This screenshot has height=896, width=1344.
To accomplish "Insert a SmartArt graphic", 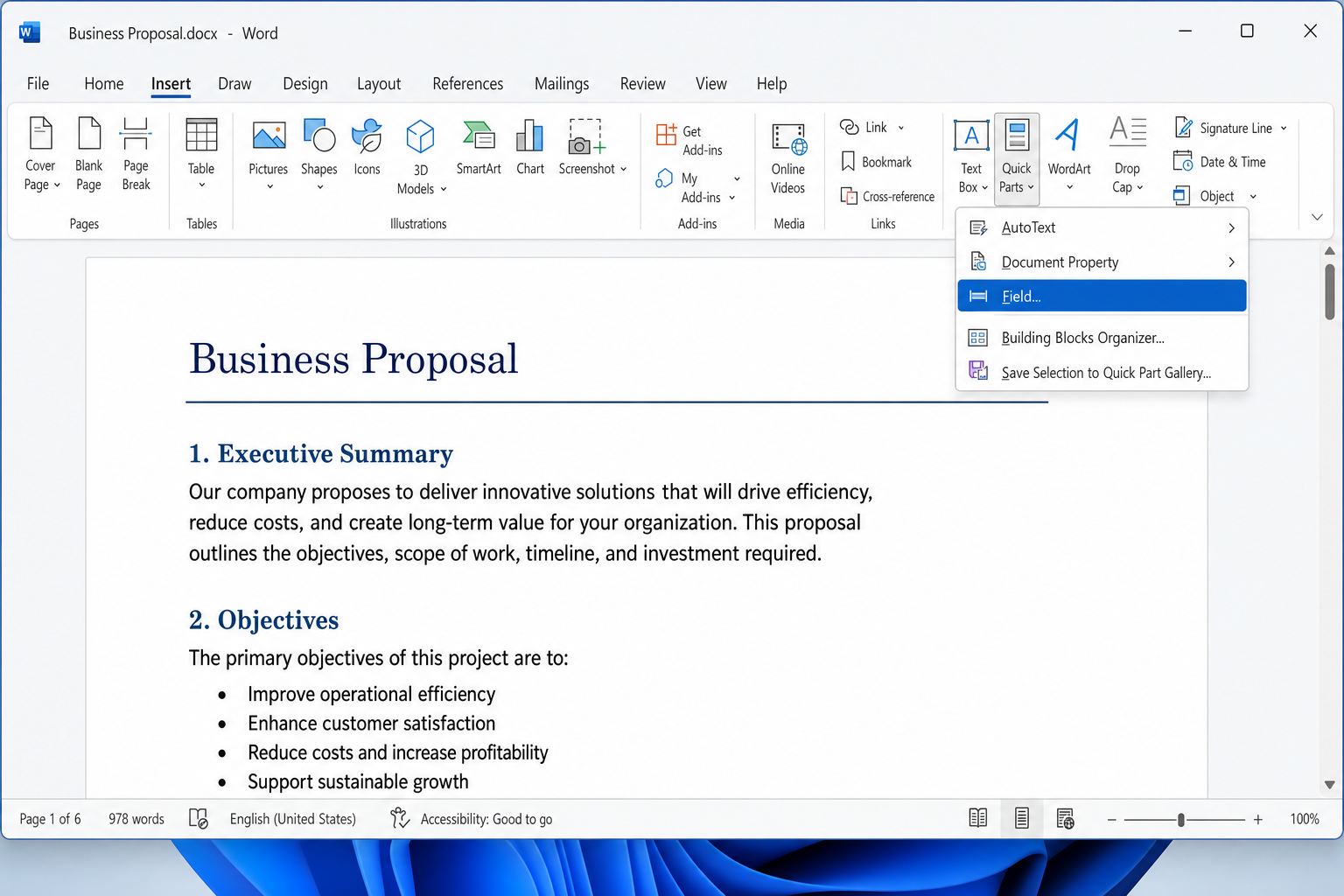I will click(x=479, y=148).
